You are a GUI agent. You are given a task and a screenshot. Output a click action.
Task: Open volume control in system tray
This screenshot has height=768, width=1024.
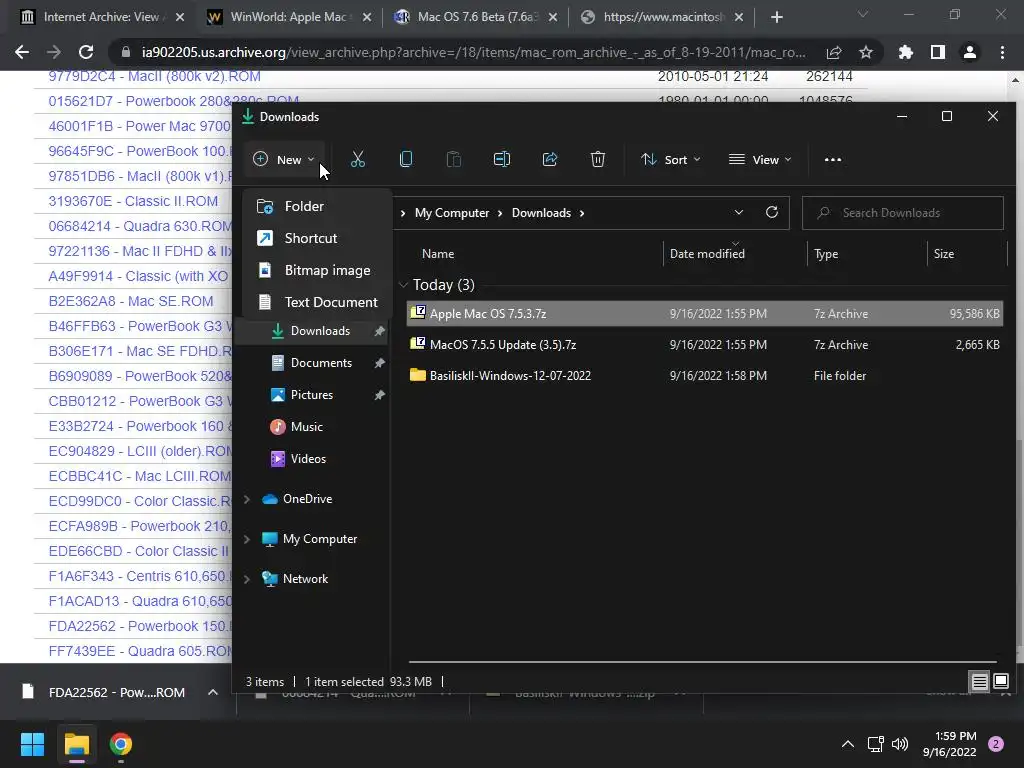point(900,744)
